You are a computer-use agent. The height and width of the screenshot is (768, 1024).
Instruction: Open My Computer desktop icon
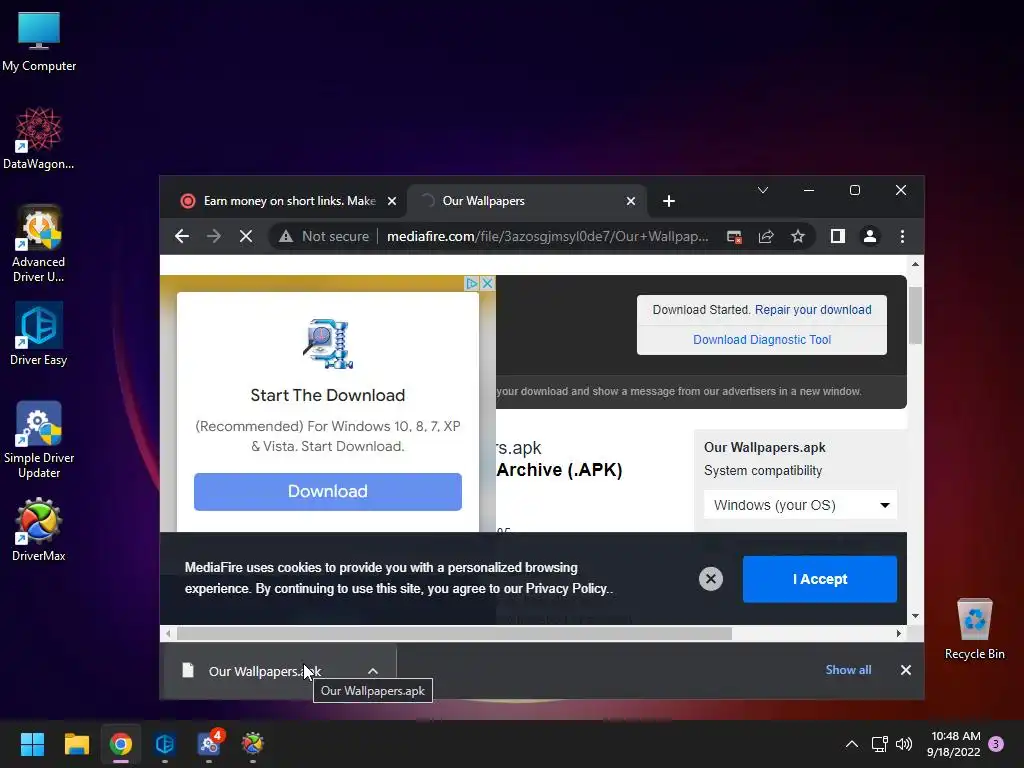pos(39,41)
